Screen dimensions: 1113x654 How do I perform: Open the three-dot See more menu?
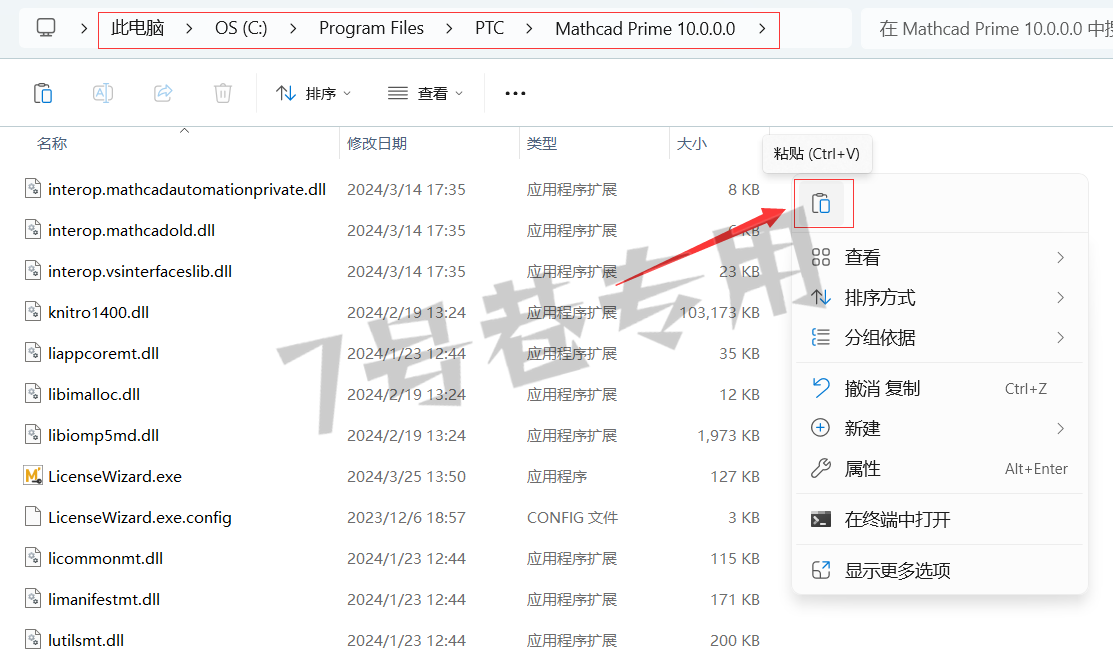pyautogui.click(x=515, y=93)
